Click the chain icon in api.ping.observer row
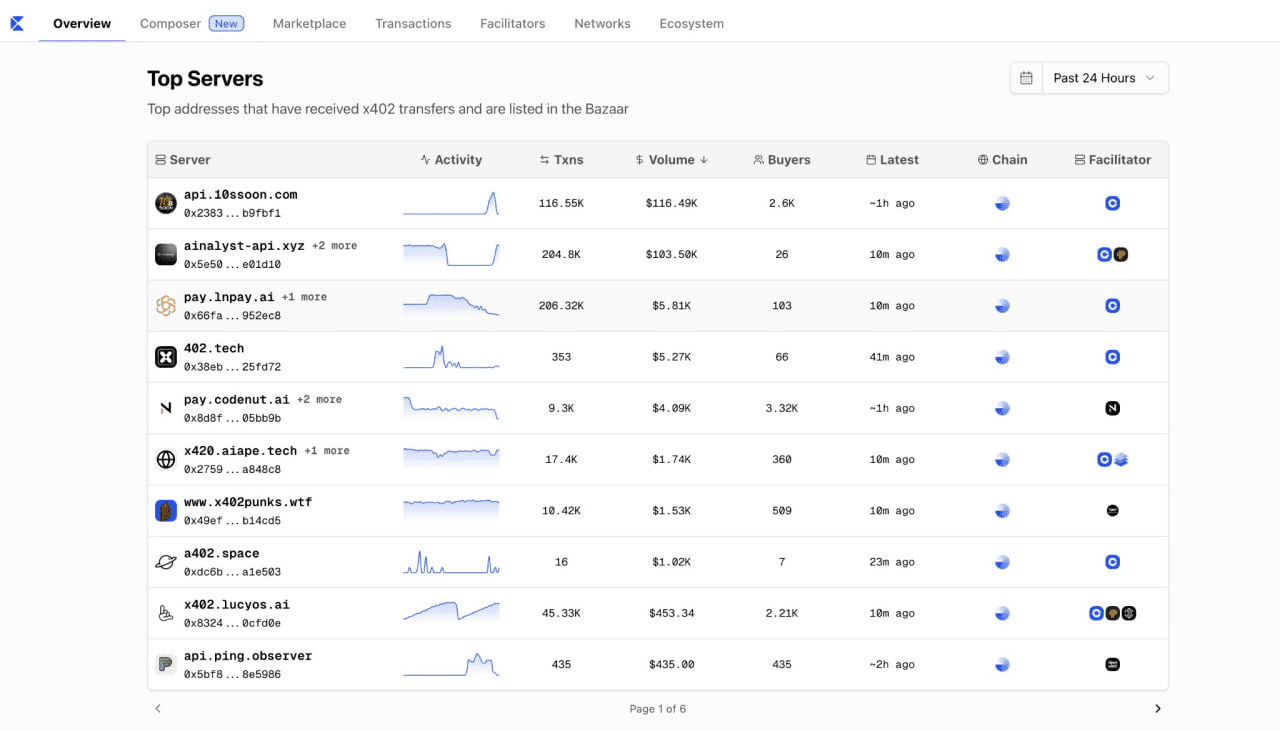The width and height of the screenshot is (1280, 731). tap(1002, 664)
